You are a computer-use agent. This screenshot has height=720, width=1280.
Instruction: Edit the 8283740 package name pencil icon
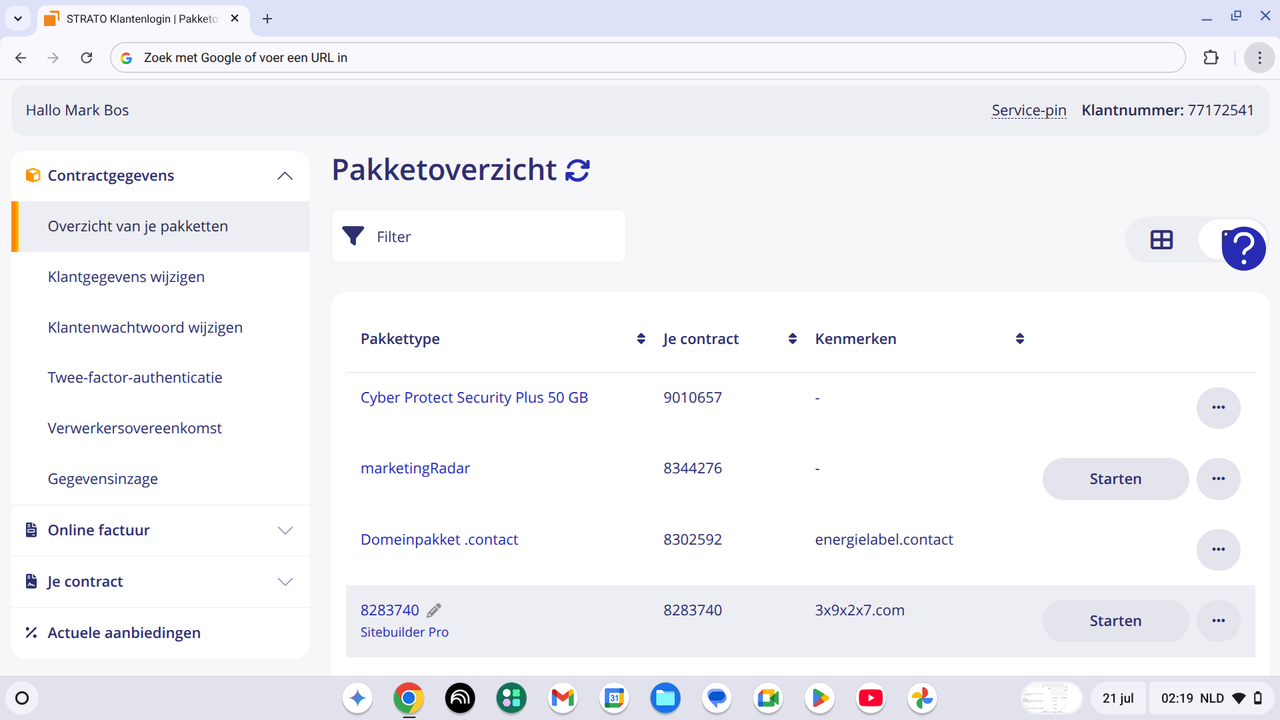pyautogui.click(x=434, y=610)
